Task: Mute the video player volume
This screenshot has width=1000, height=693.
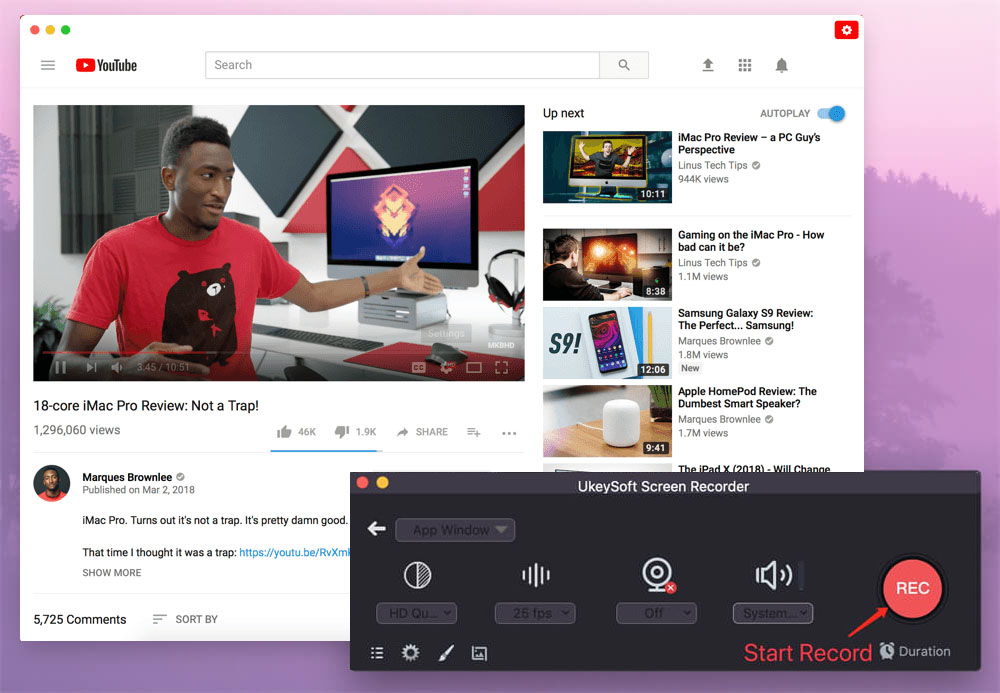Action: (117, 367)
